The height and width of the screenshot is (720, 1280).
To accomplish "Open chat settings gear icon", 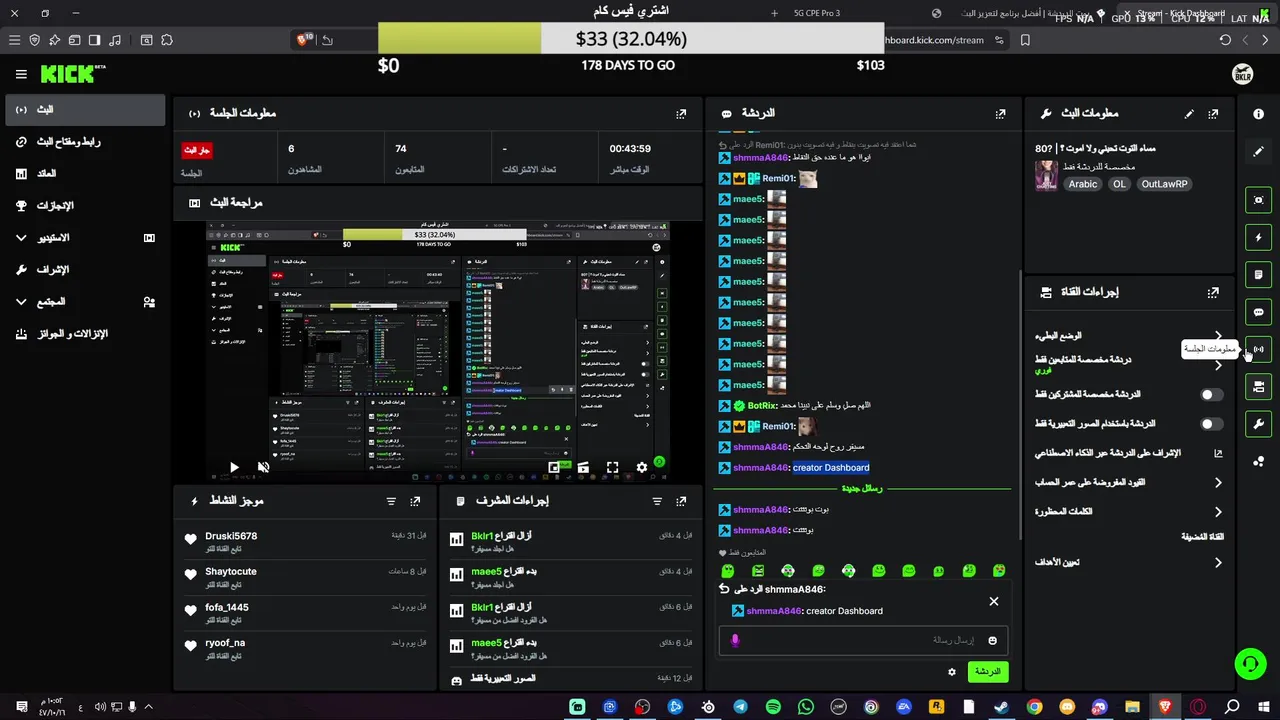I will (952, 672).
